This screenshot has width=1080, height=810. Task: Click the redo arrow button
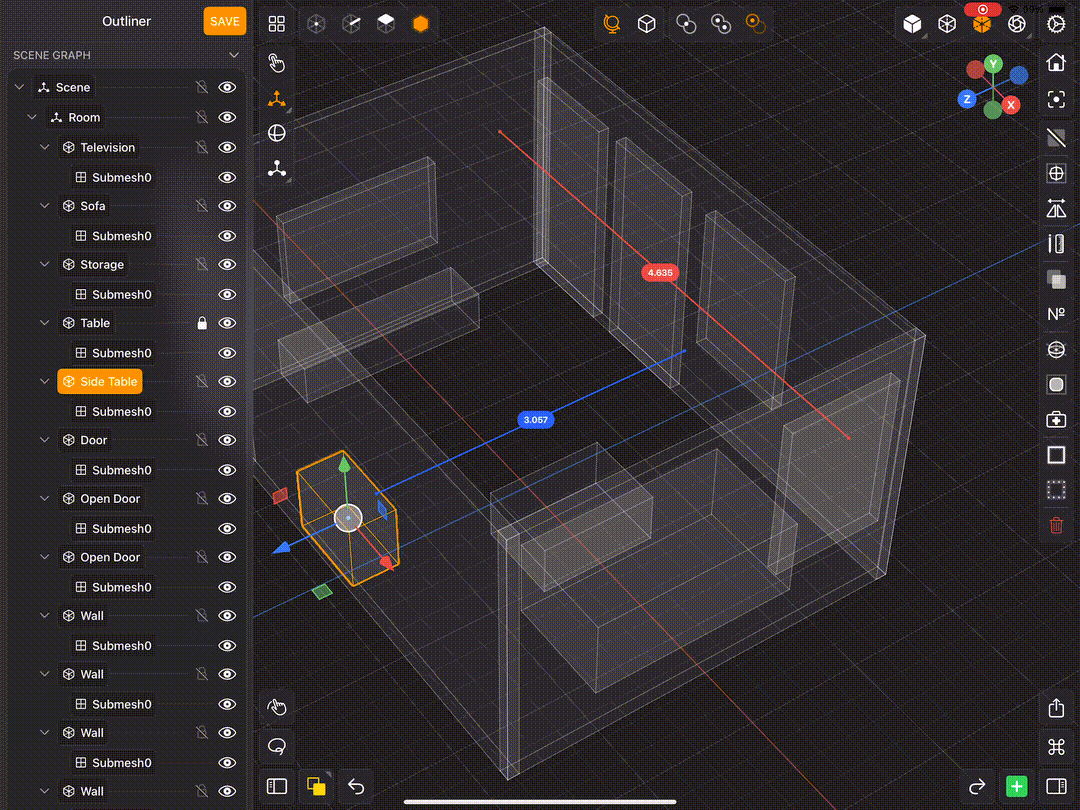tap(976, 786)
